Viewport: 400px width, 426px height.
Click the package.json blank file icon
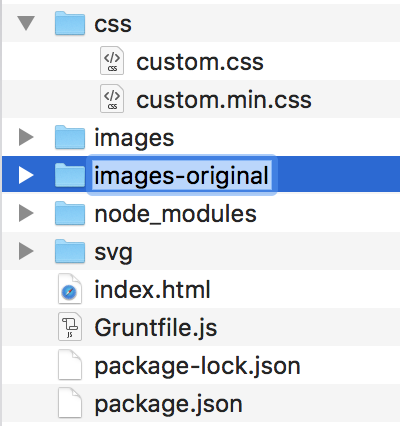(70, 403)
